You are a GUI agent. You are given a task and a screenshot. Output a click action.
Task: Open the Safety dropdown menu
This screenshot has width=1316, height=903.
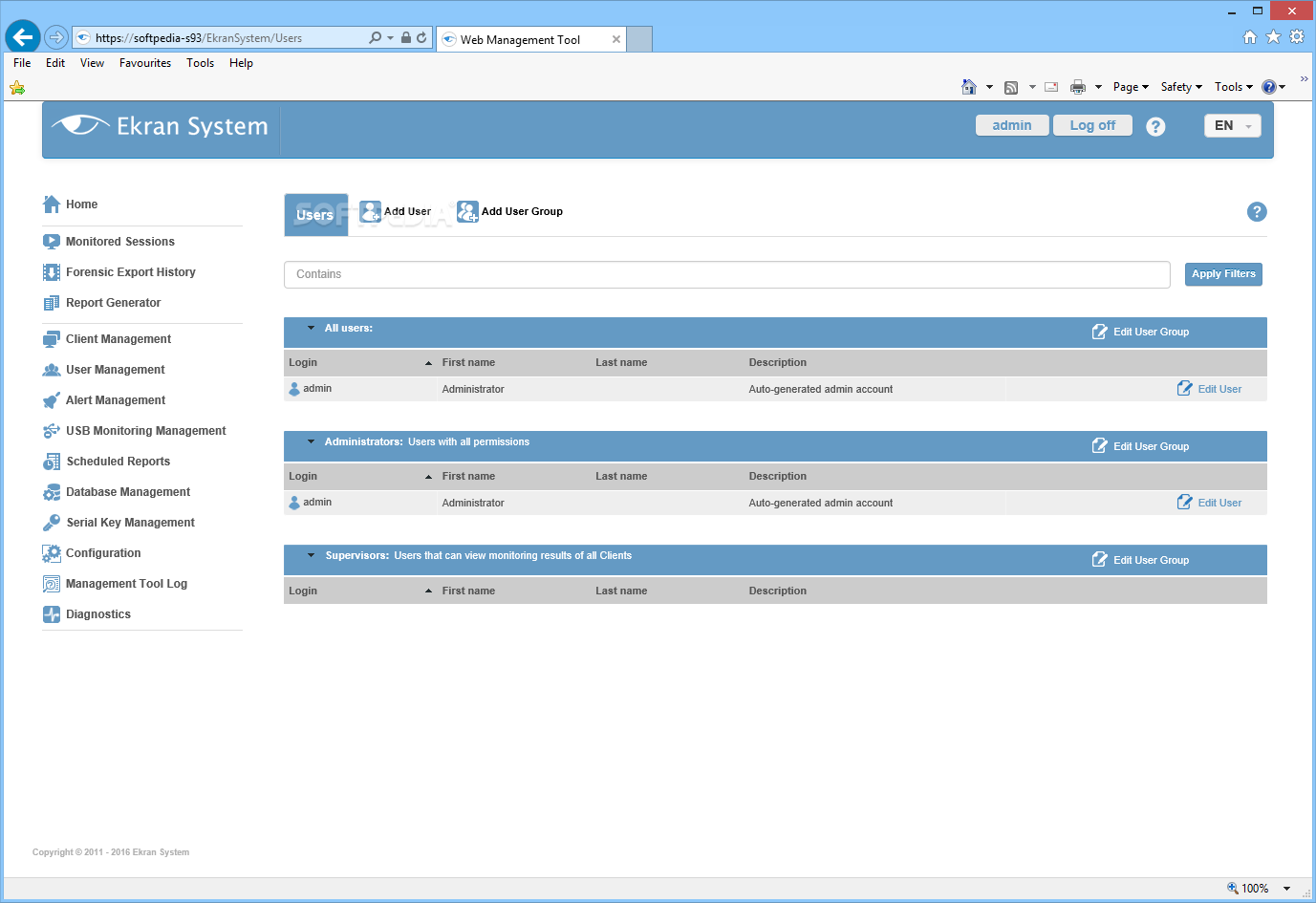1181,87
